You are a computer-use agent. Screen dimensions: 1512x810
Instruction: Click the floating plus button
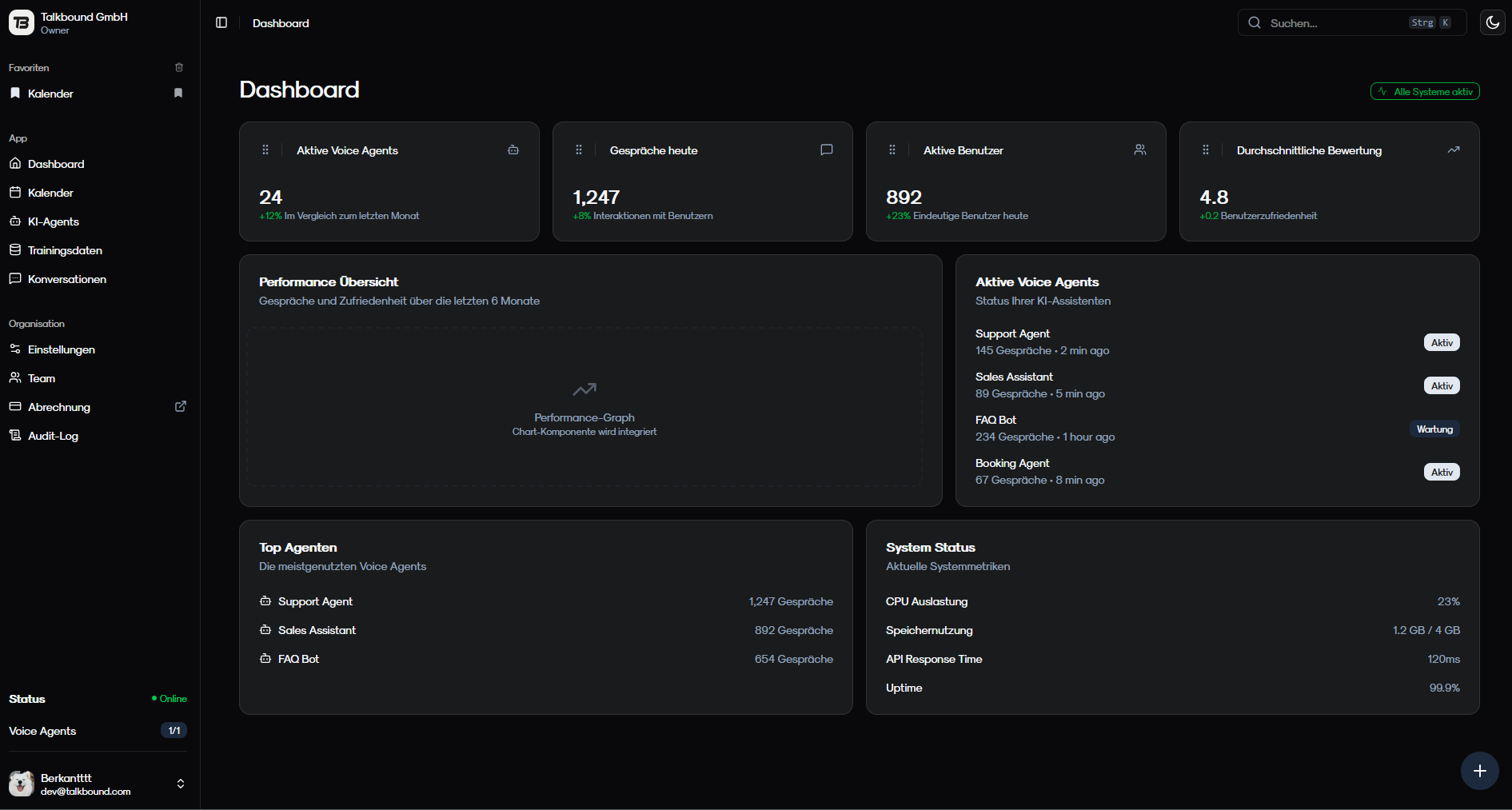tap(1480, 771)
